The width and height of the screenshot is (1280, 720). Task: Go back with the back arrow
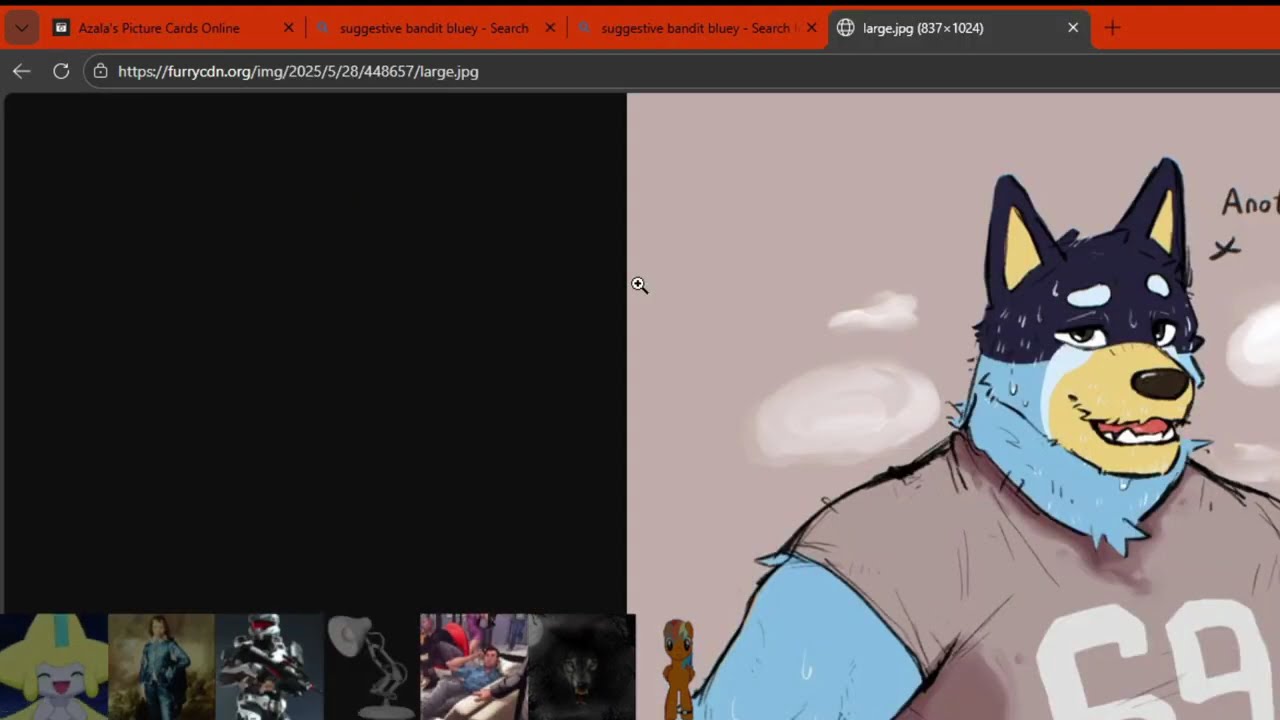(22, 71)
